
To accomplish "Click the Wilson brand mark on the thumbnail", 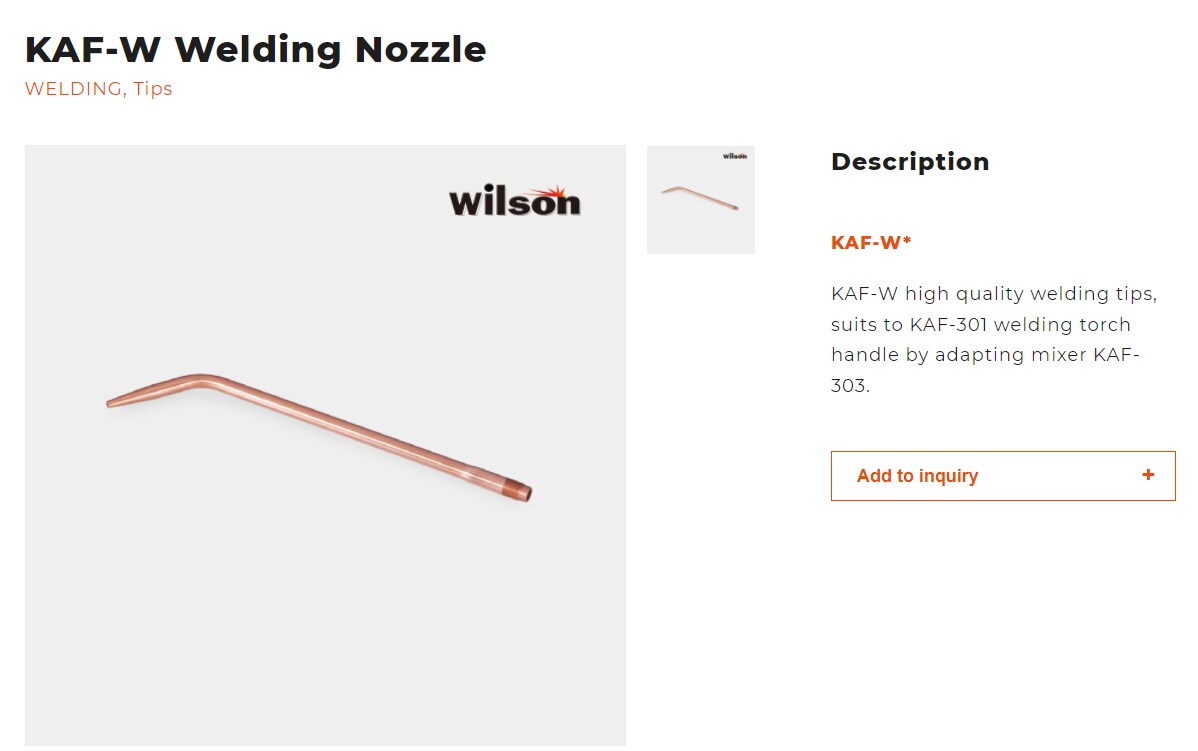I will (733, 155).
